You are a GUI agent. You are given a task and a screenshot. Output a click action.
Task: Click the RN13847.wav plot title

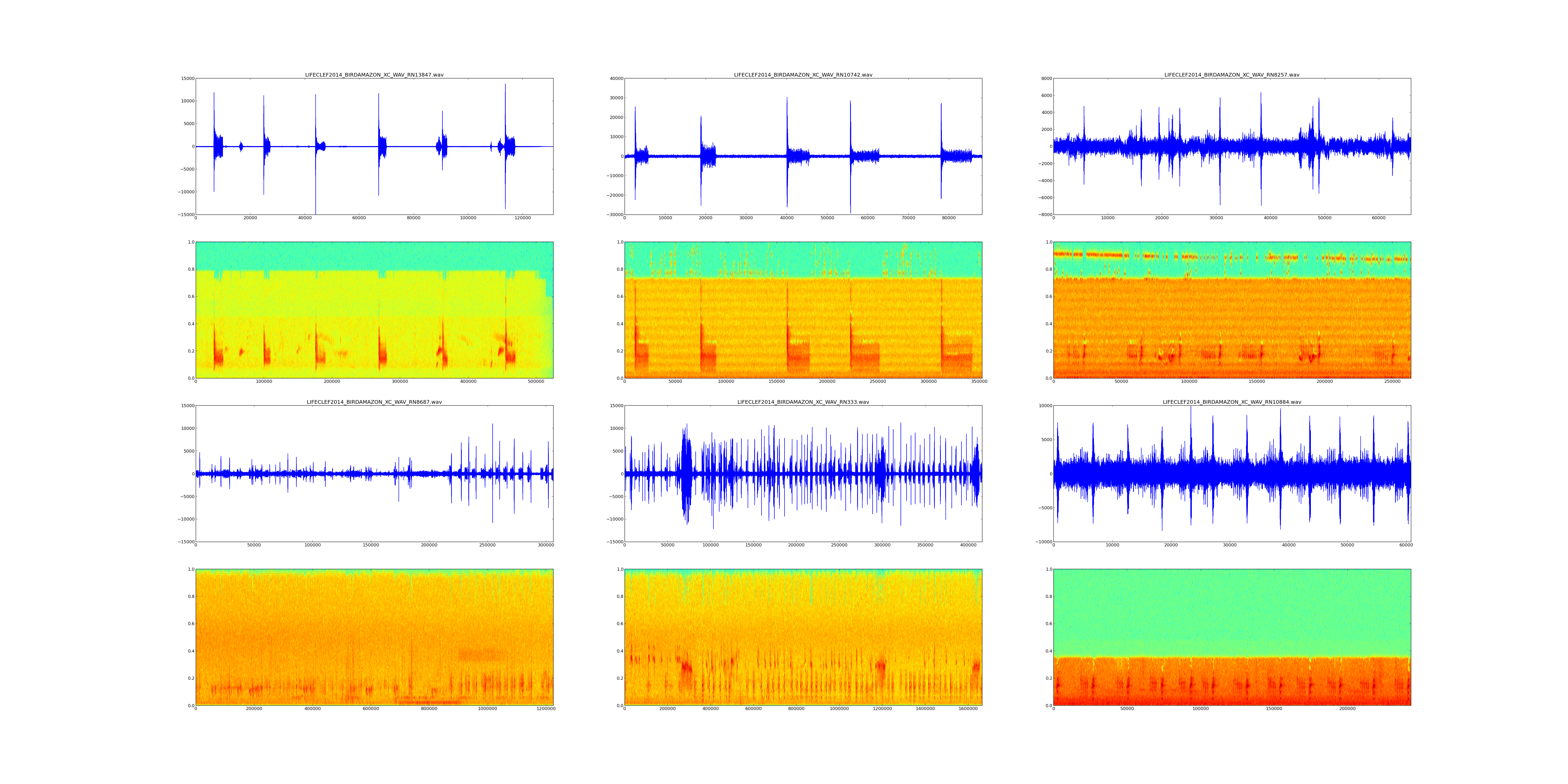tap(374, 75)
